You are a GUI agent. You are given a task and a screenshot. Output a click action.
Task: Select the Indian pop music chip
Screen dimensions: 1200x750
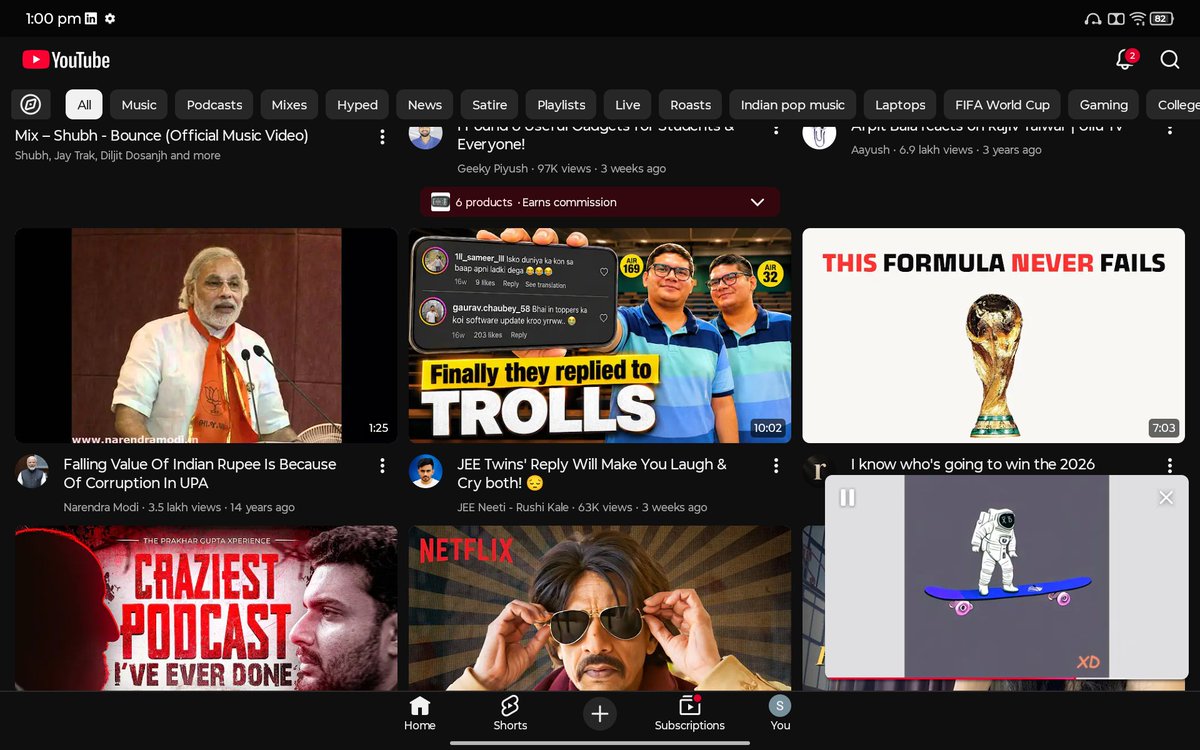tap(793, 104)
